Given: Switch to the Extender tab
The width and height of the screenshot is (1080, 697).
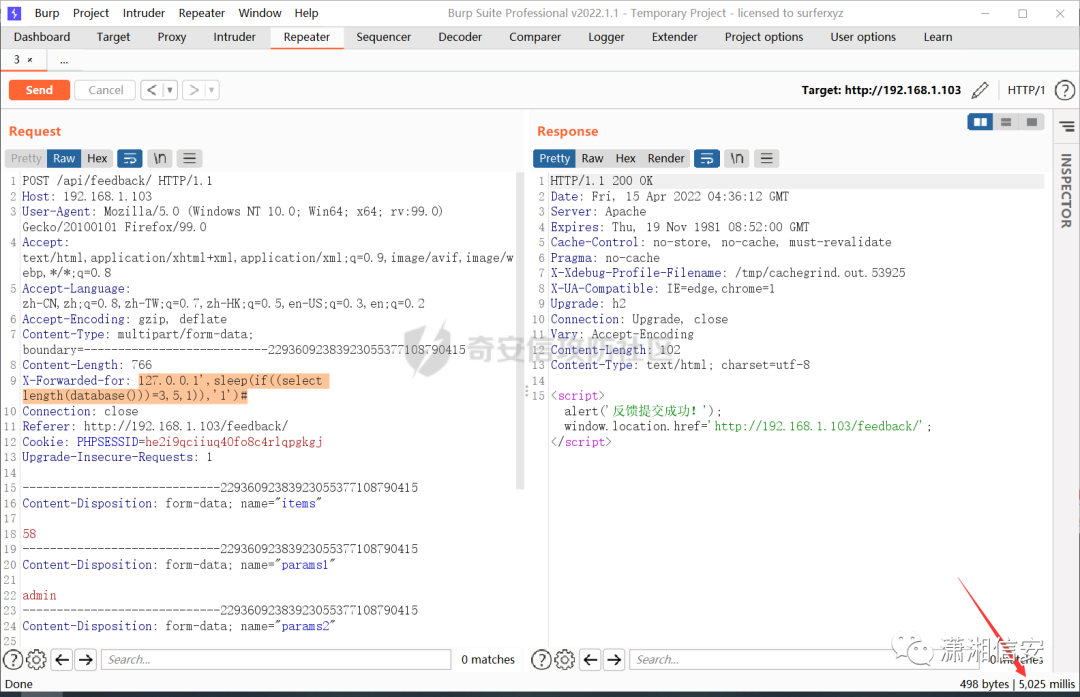Looking at the screenshot, I should [674, 37].
